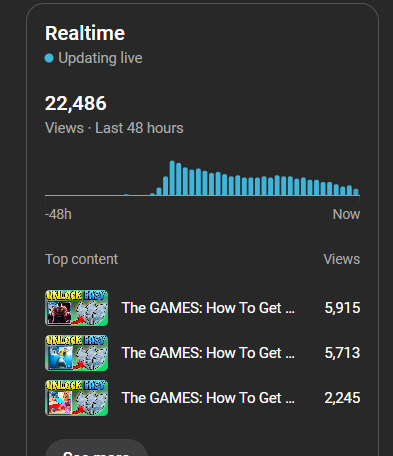Click the See more button
This screenshot has height=456, width=393.
tap(96, 448)
